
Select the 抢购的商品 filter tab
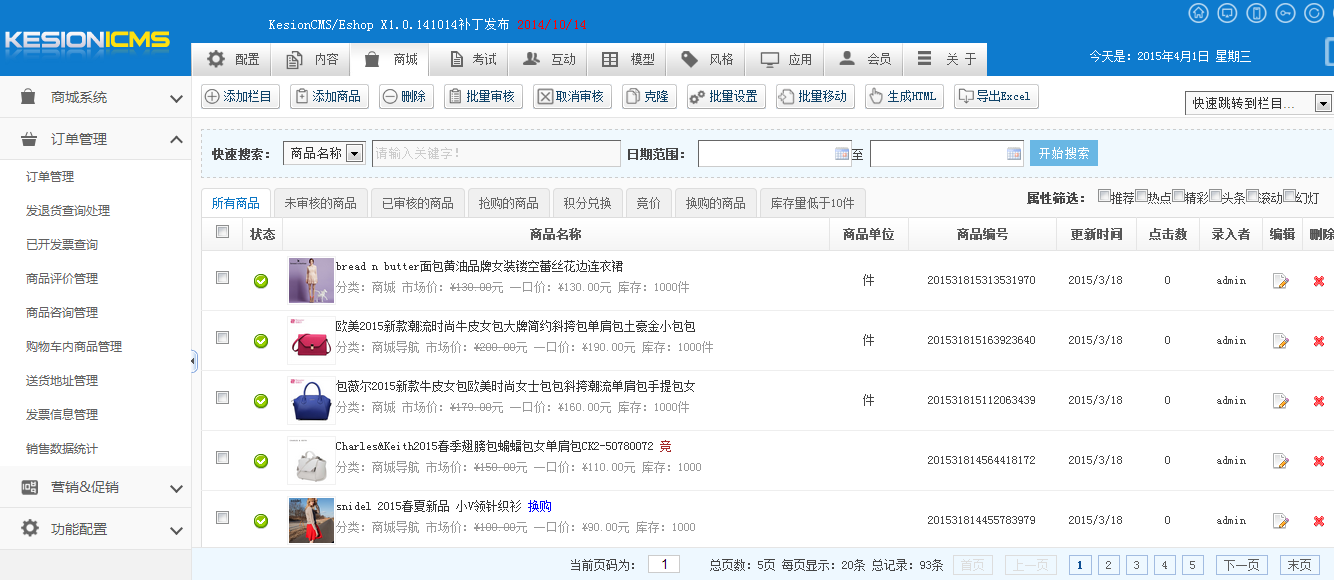point(511,202)
